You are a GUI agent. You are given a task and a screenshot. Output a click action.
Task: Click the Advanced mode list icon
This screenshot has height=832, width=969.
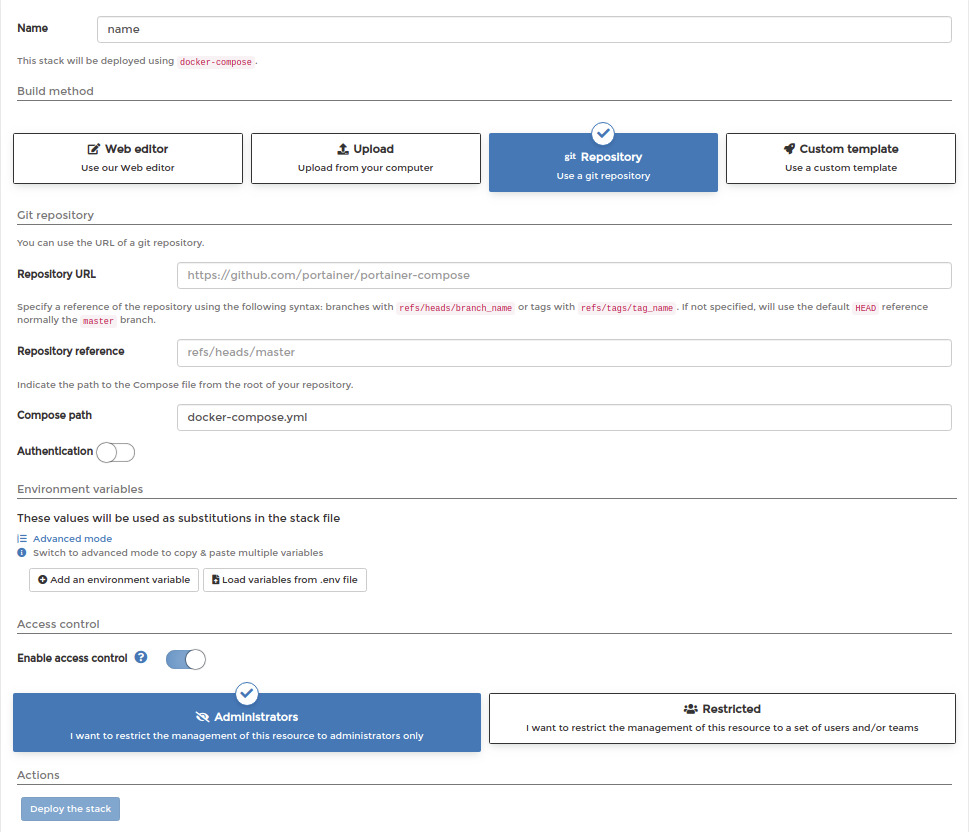pos(22,539)
